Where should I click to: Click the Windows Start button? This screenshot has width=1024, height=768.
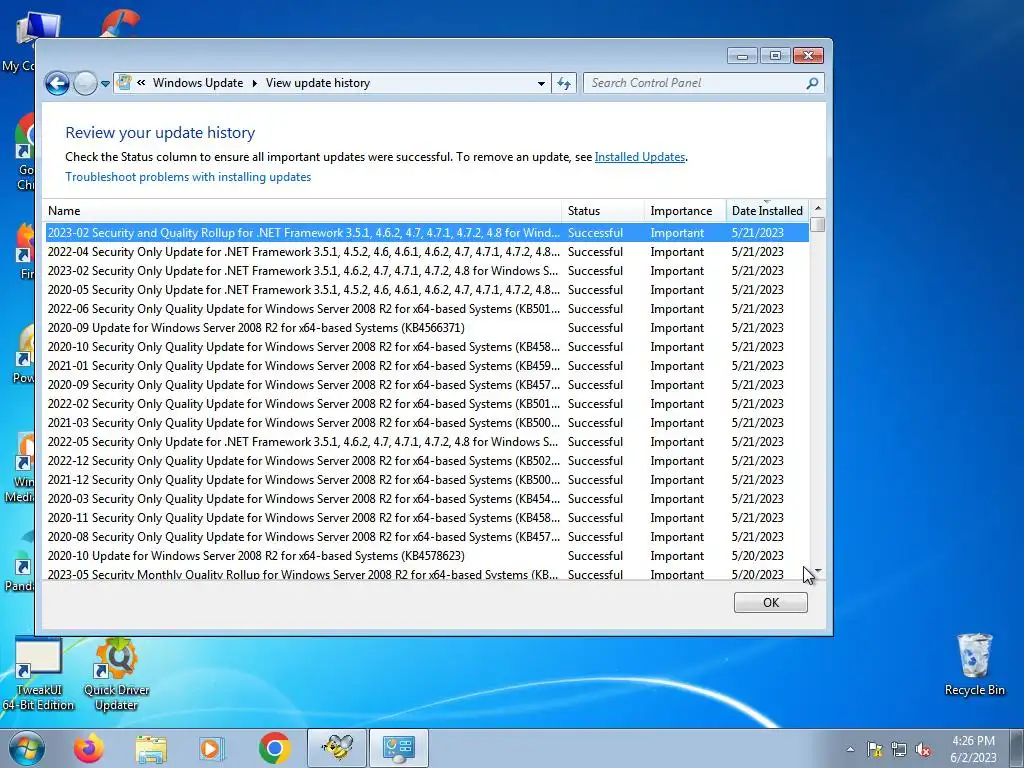(26, 748)
